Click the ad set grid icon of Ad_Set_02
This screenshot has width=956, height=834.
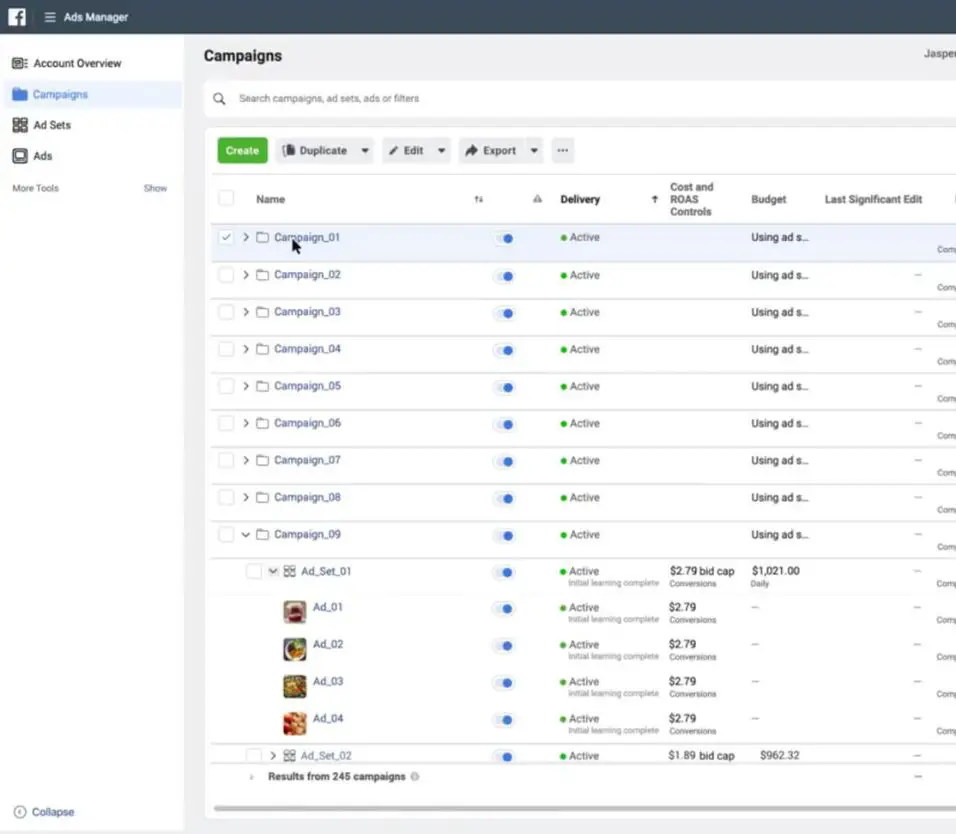290,756
